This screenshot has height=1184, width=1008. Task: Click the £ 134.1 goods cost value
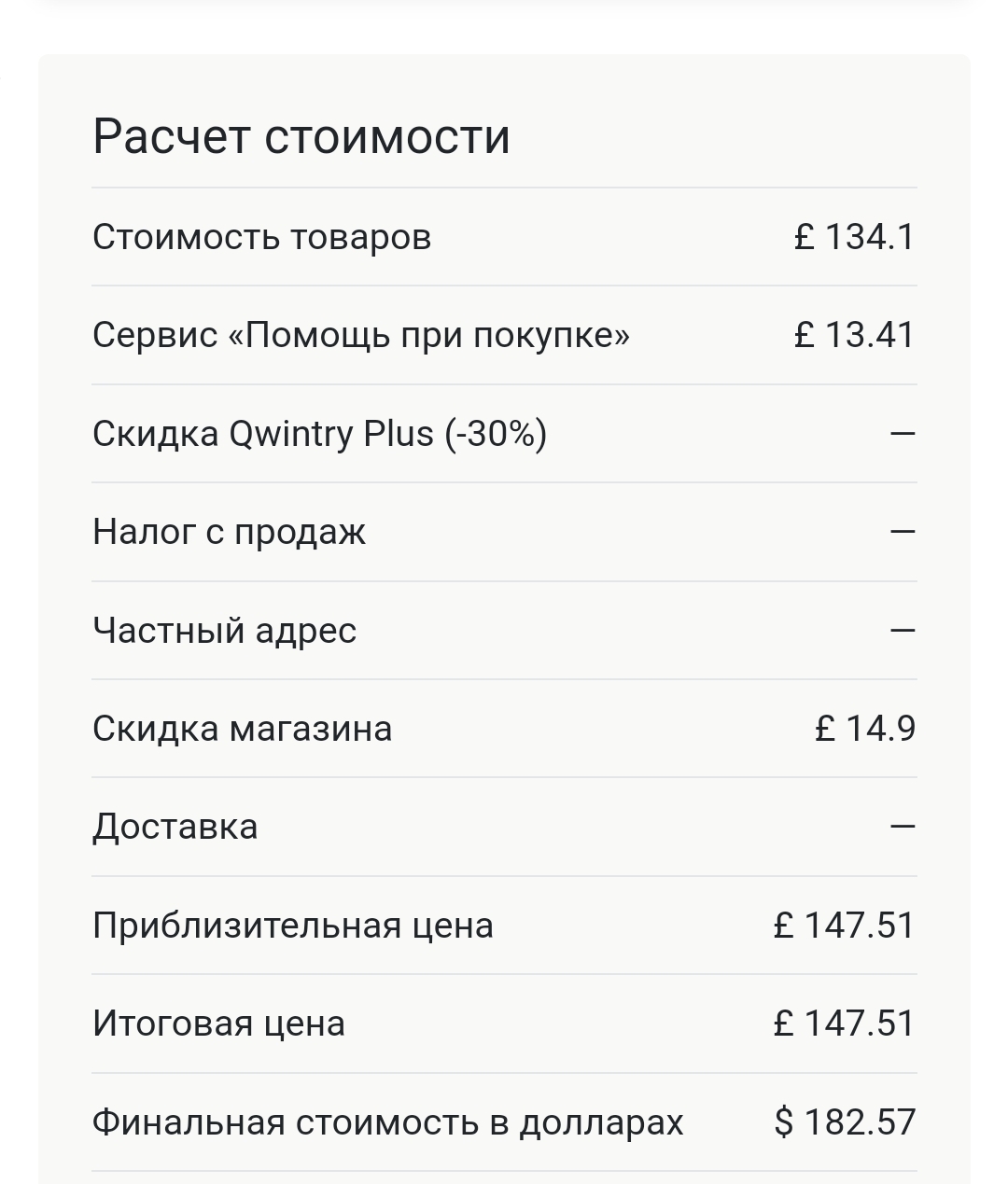(x=854, y=237)
